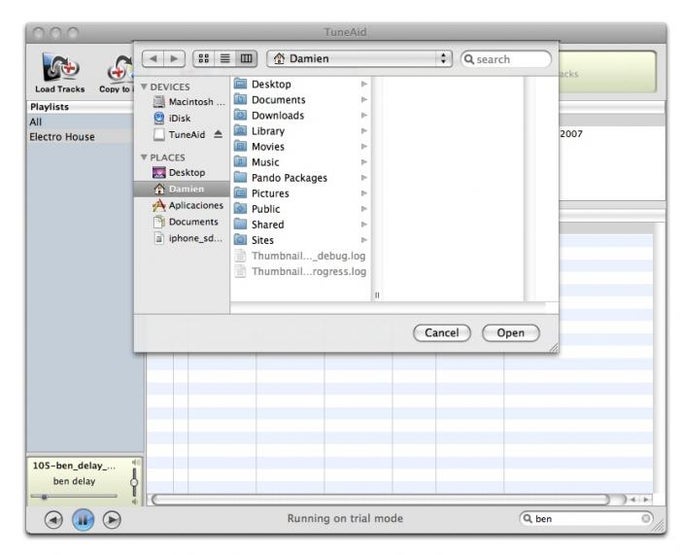Expand Pictures folder row's arrow

[x=364, y=193]
